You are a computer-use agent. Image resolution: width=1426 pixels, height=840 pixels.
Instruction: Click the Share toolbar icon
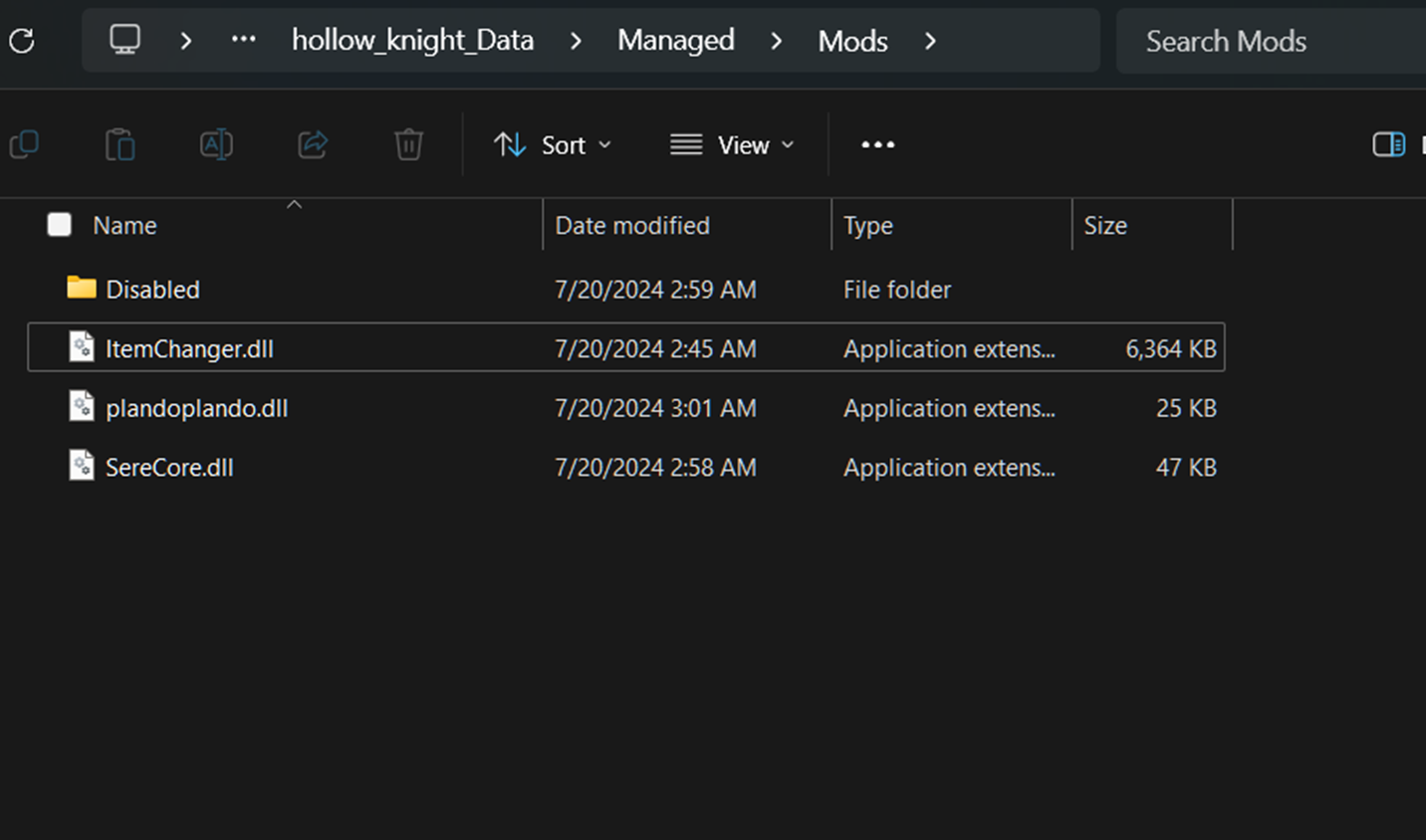click(313, 144)
